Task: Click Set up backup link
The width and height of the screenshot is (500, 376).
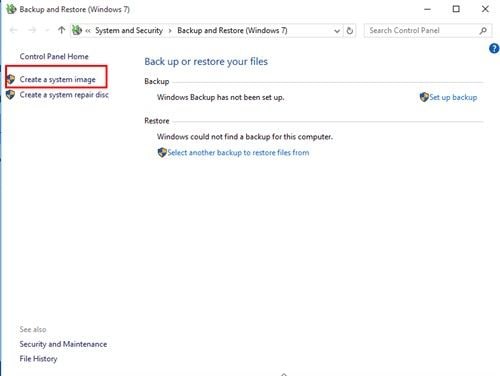Action: 453,97
